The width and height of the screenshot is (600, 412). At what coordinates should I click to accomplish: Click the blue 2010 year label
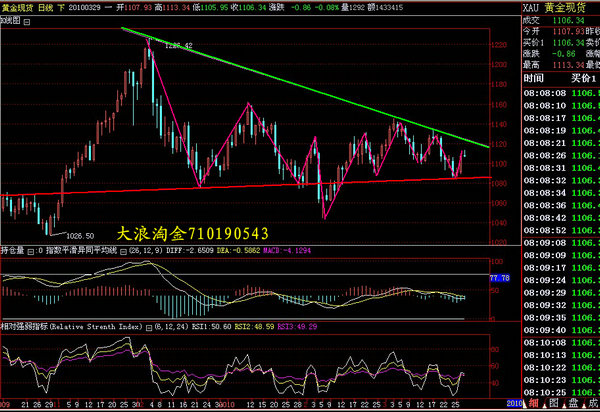point(514,403)
